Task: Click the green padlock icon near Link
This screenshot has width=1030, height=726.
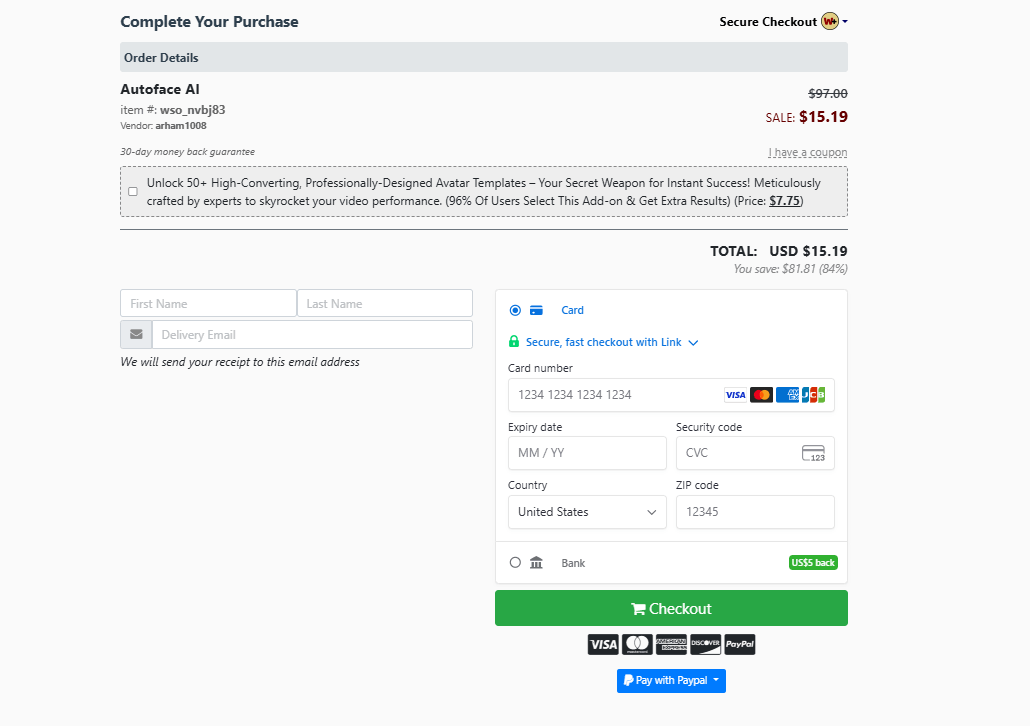Action: pos(514,342)
